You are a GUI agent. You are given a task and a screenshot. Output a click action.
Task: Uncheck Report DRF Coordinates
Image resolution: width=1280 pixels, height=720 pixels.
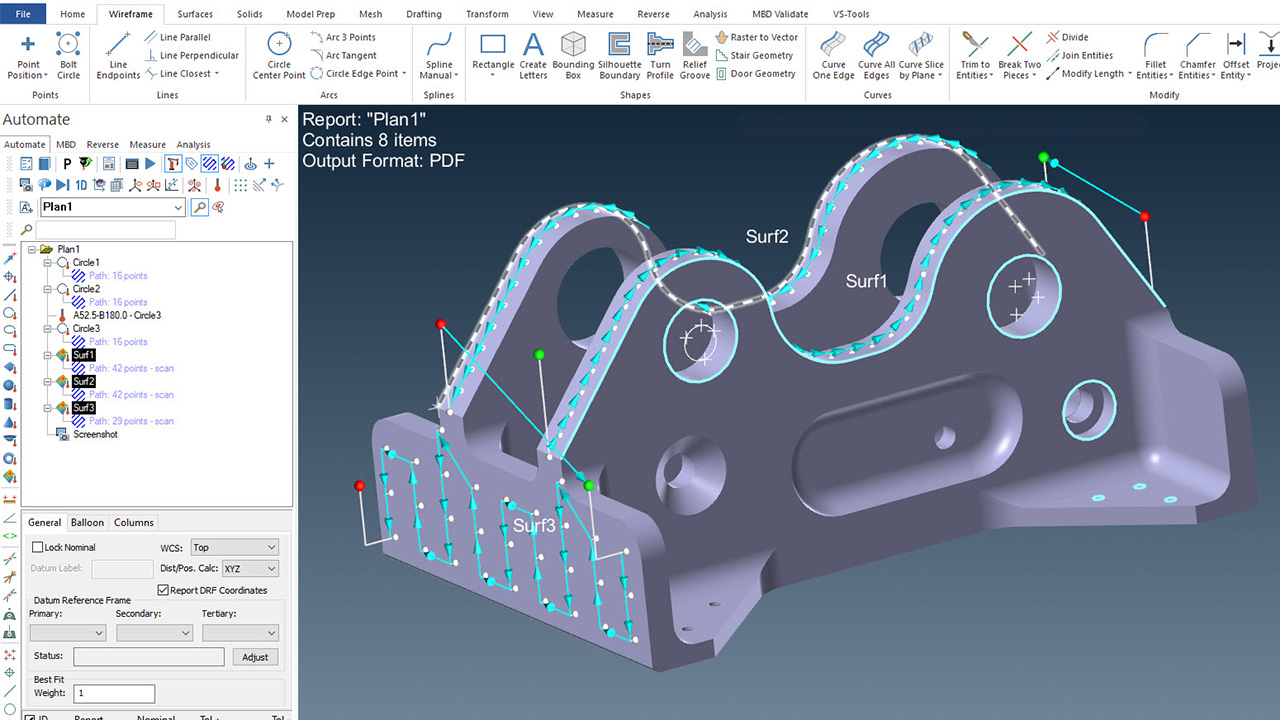pos(164,590)
